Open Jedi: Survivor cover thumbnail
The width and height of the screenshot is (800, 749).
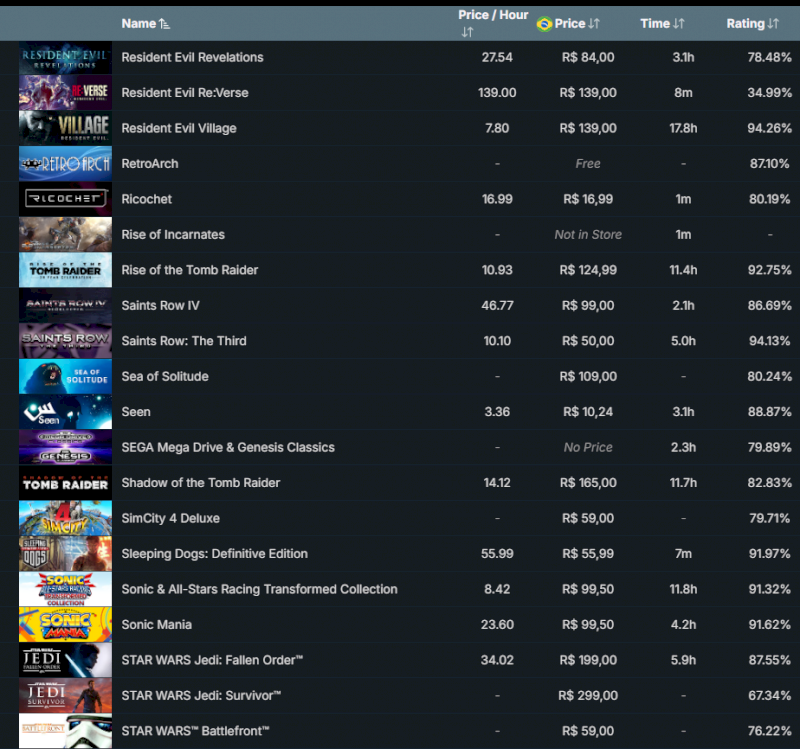pyautogui.click(x=65, y=695)
